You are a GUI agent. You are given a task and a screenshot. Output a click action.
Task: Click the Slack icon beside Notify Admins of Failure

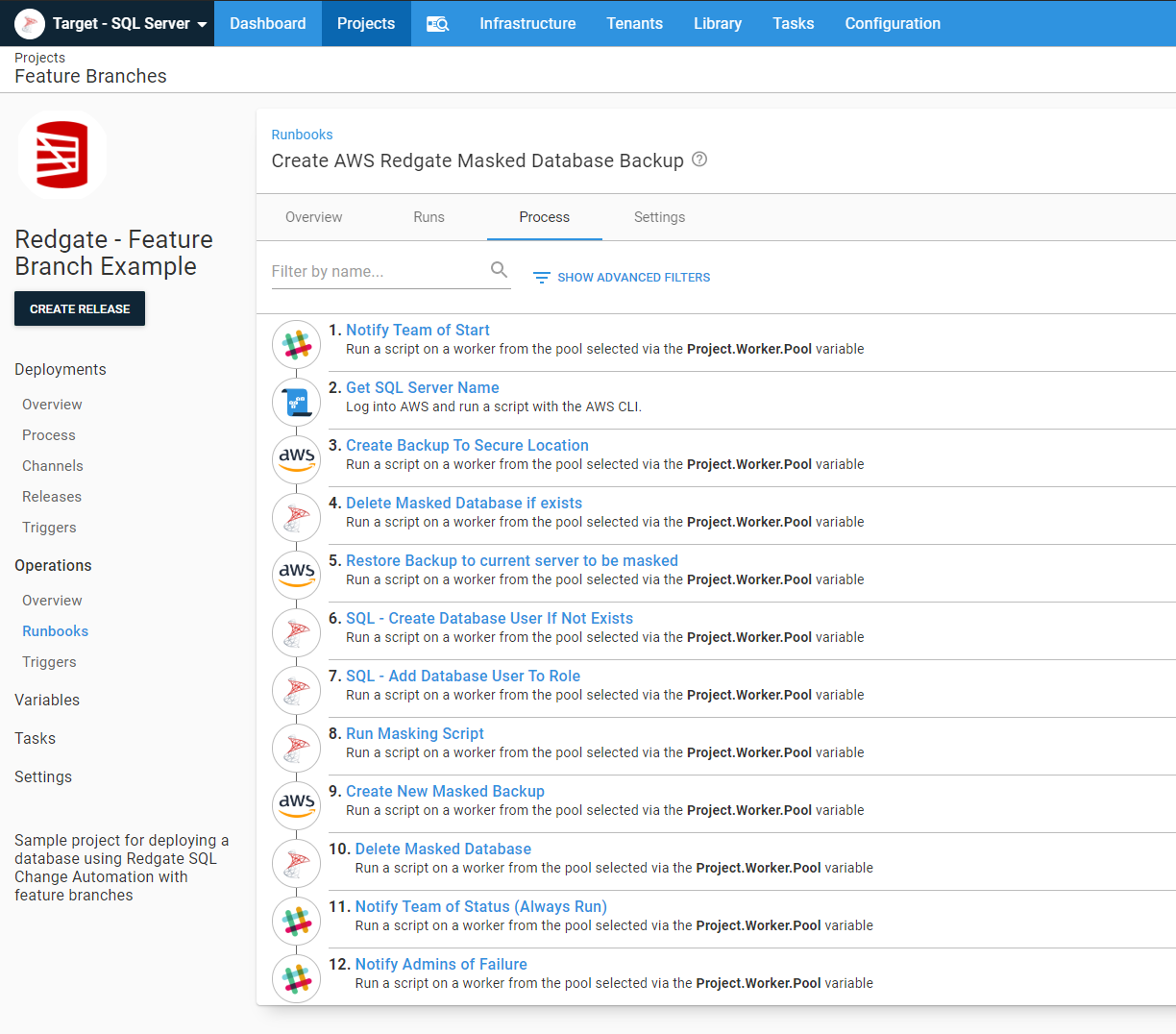pos(296,978)
